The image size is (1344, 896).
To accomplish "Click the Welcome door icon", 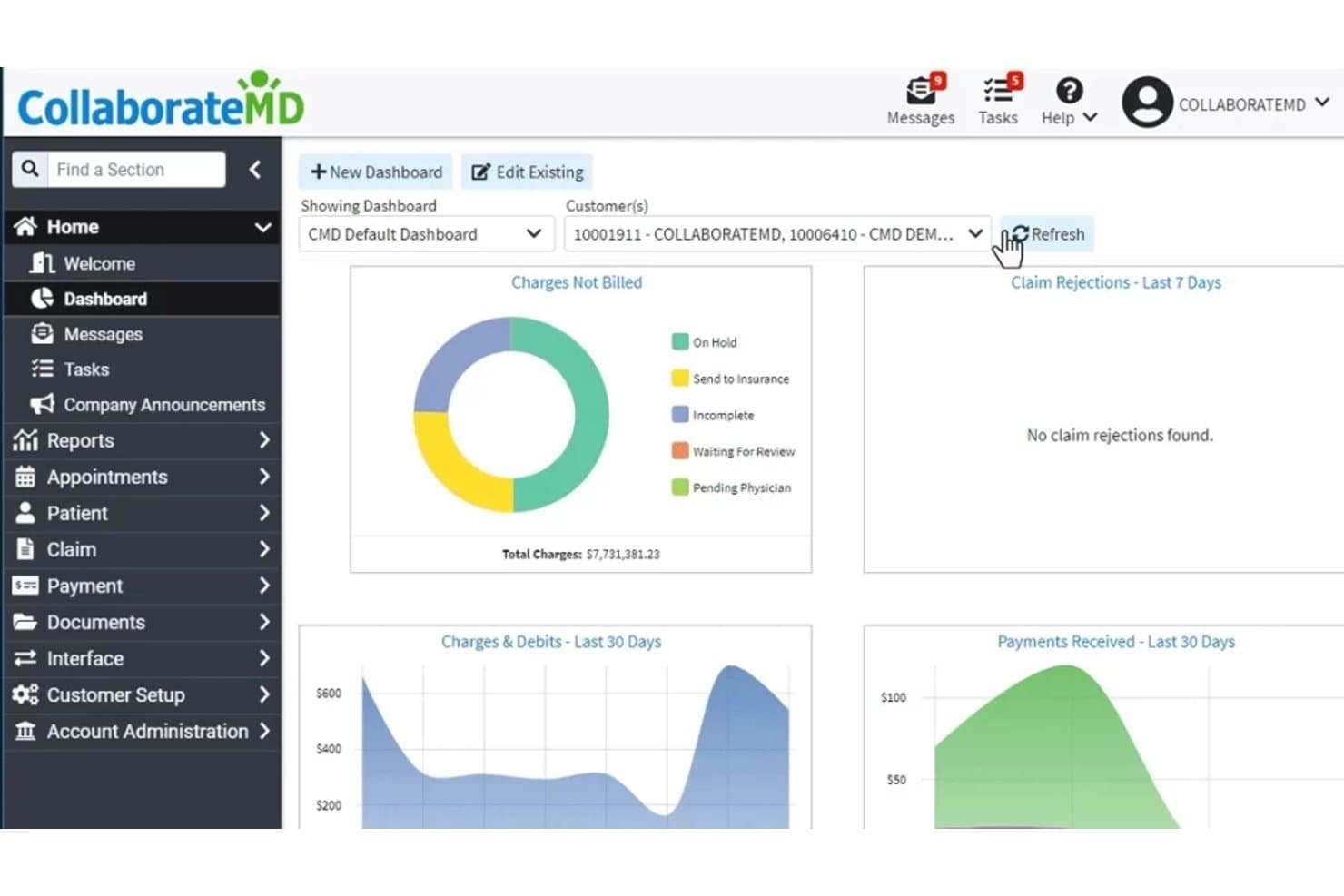I will (x=43, y=263).
